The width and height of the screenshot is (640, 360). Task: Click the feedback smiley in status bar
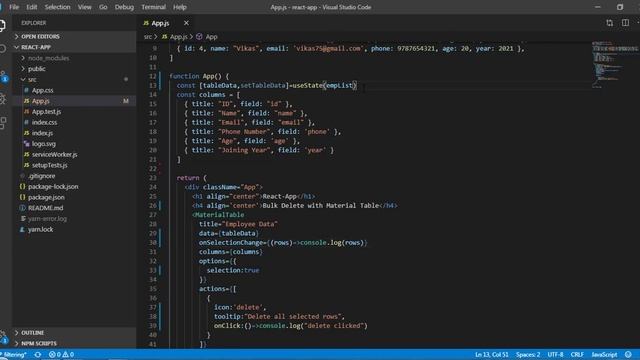(x=628, y=354)
